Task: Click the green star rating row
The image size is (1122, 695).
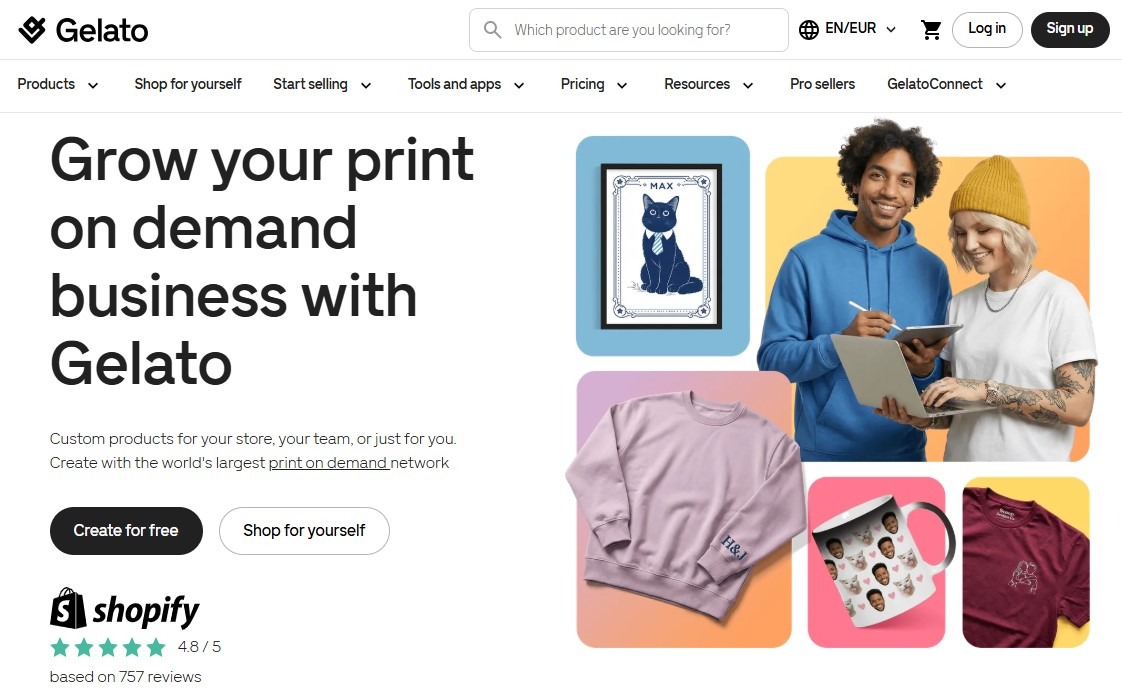Action: click(x=108, y=648)
